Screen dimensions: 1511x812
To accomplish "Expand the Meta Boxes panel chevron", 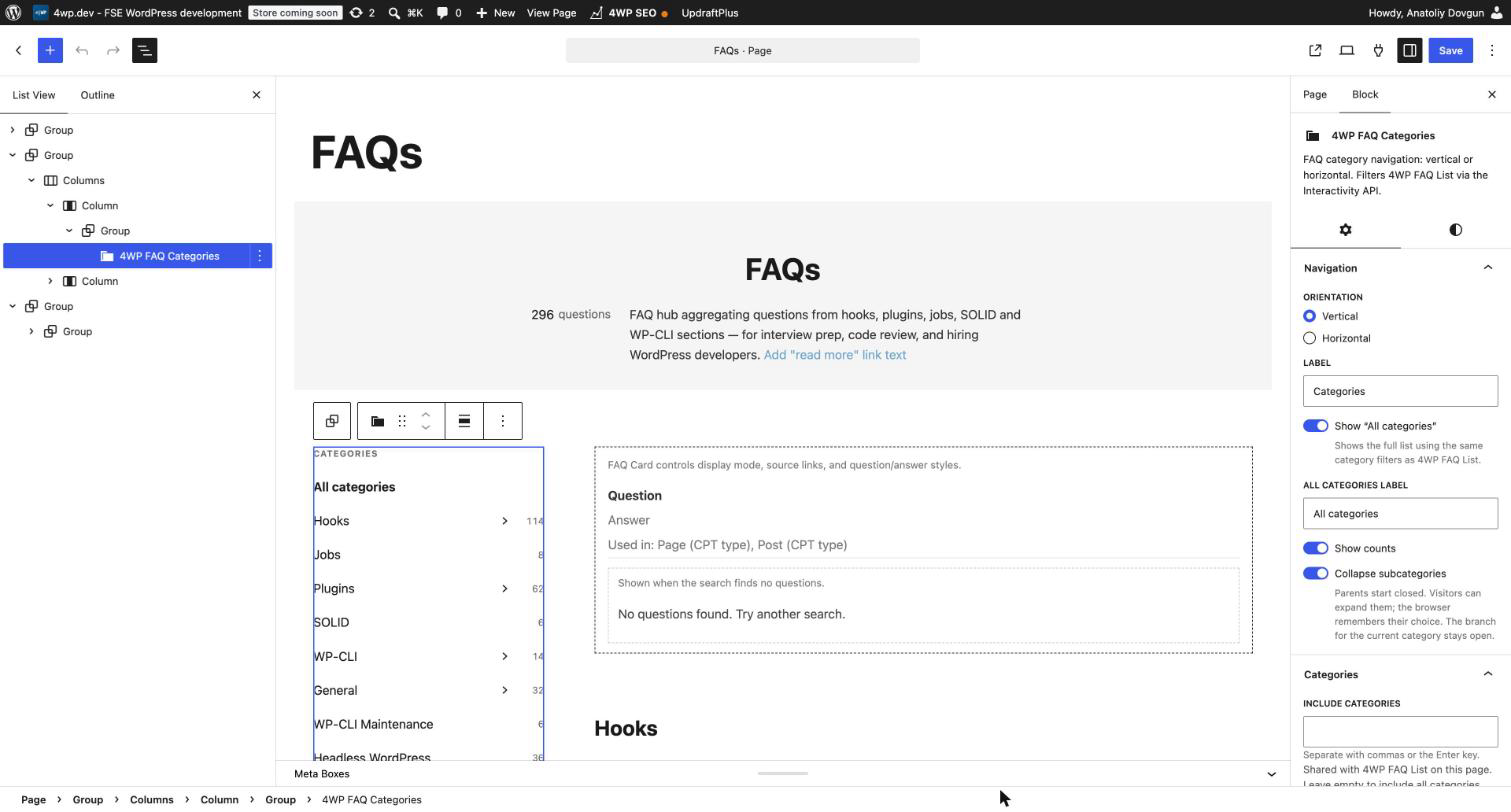I will tap(1271, 774).
